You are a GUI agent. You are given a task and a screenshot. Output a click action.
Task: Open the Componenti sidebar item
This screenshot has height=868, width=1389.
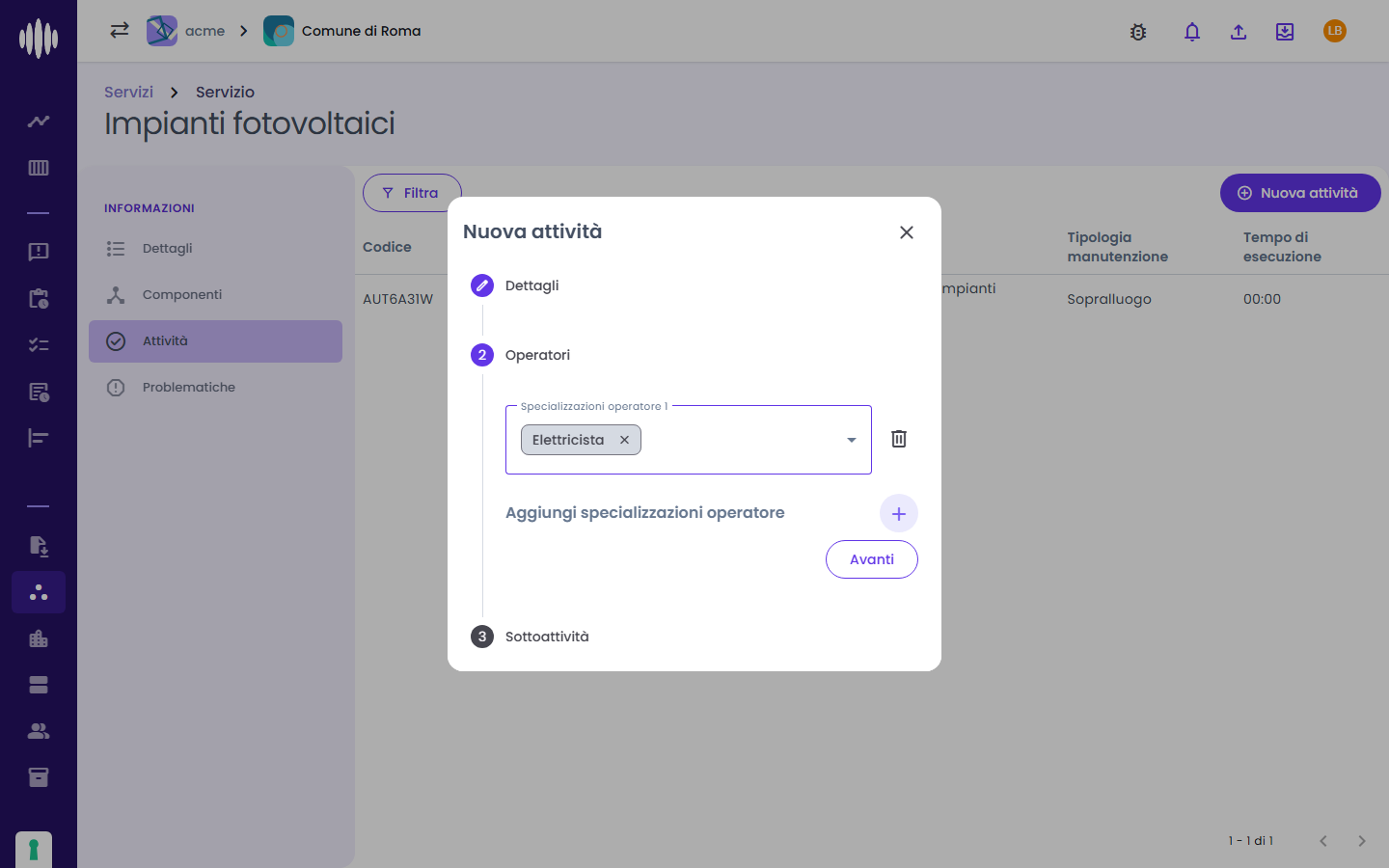pyautogui.click(x=215, y=295)
